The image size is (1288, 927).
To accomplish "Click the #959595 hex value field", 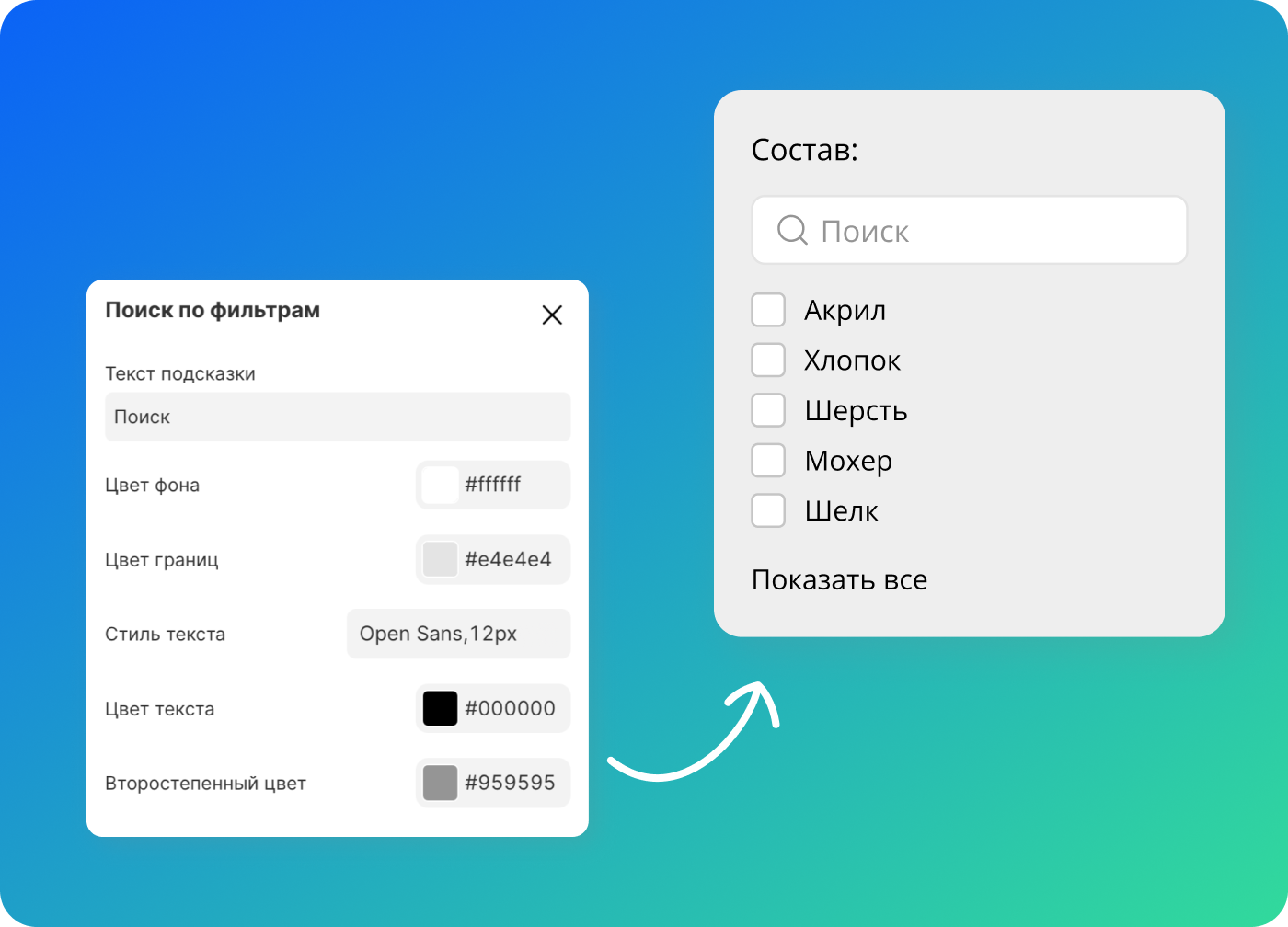I will (511, 783).
